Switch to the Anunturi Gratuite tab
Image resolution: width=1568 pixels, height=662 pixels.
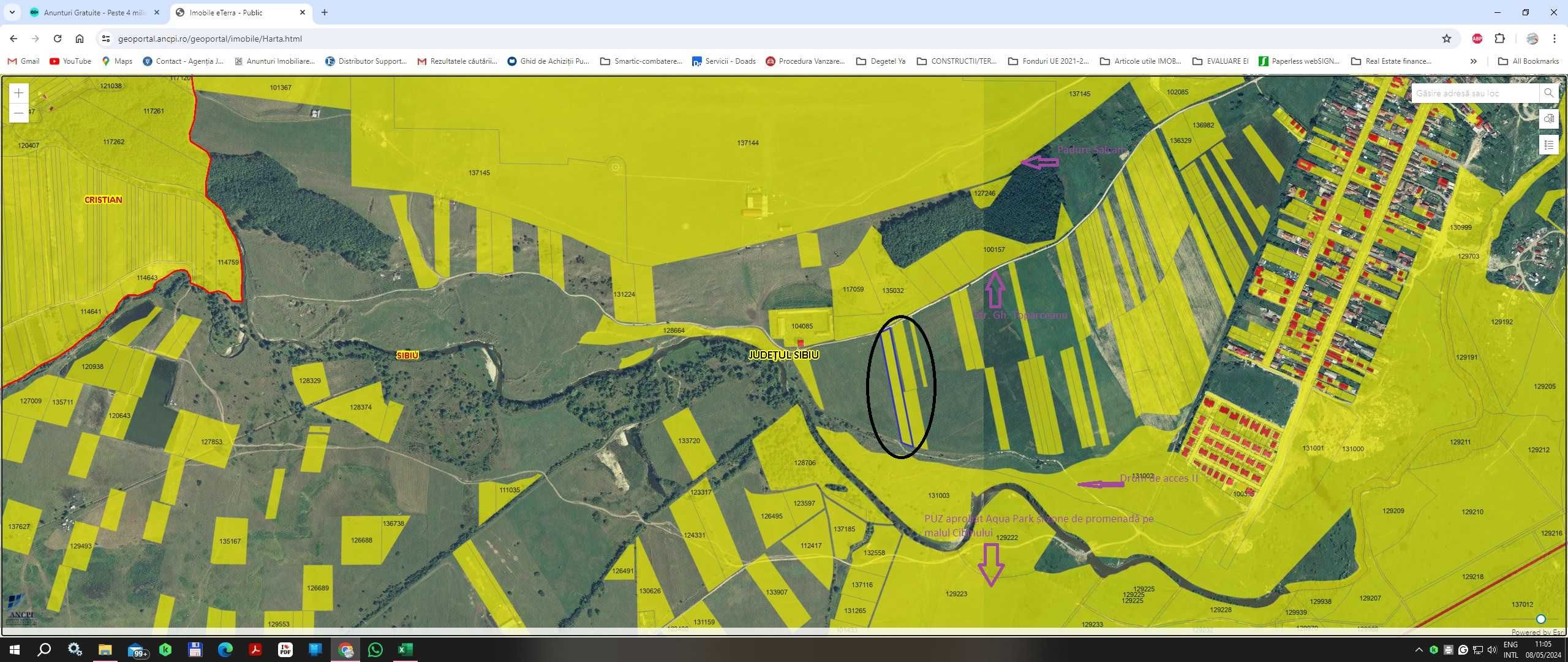(x=94, y=12)
